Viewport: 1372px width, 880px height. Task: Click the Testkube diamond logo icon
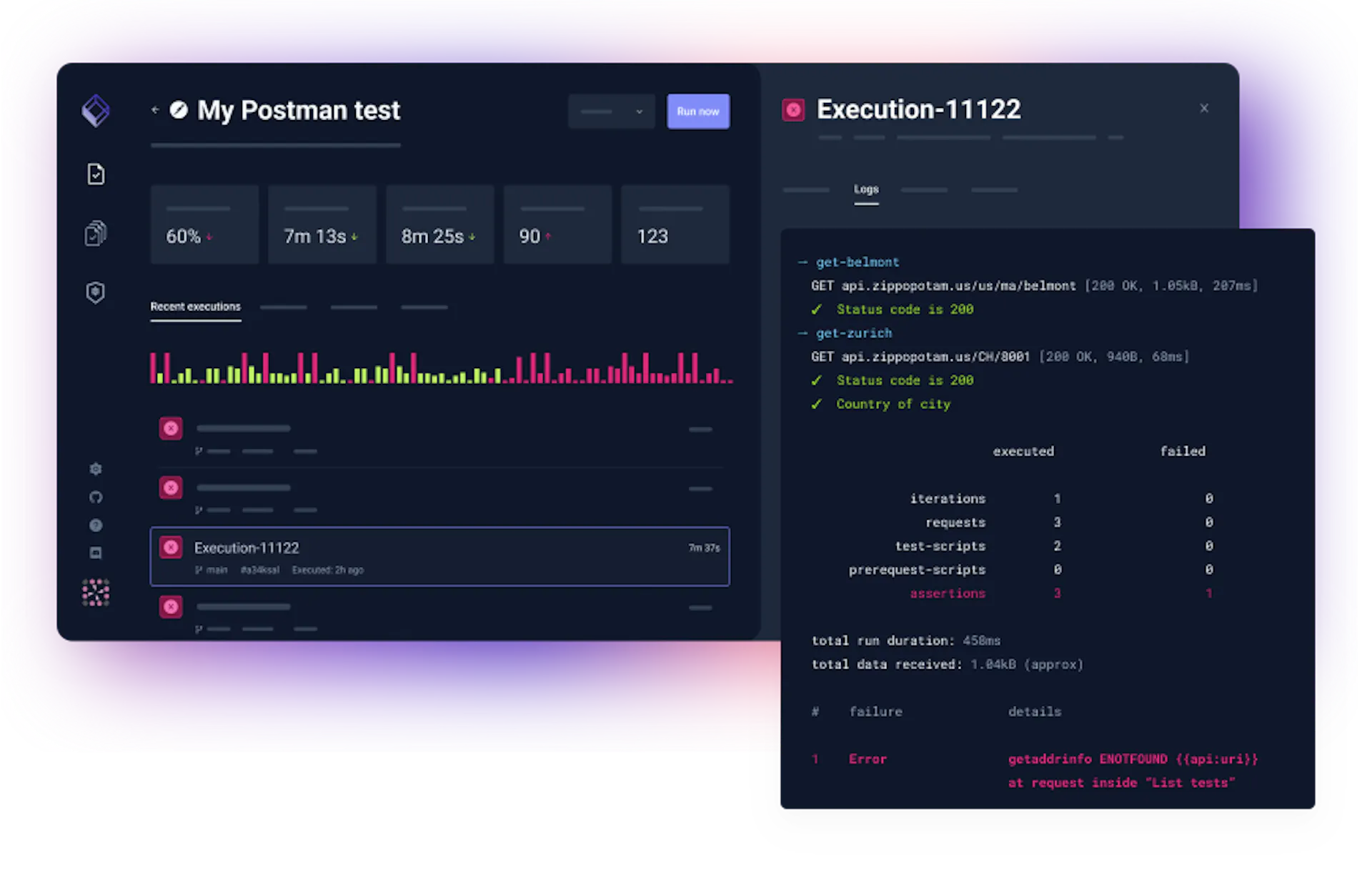click(x=96, y=111)
